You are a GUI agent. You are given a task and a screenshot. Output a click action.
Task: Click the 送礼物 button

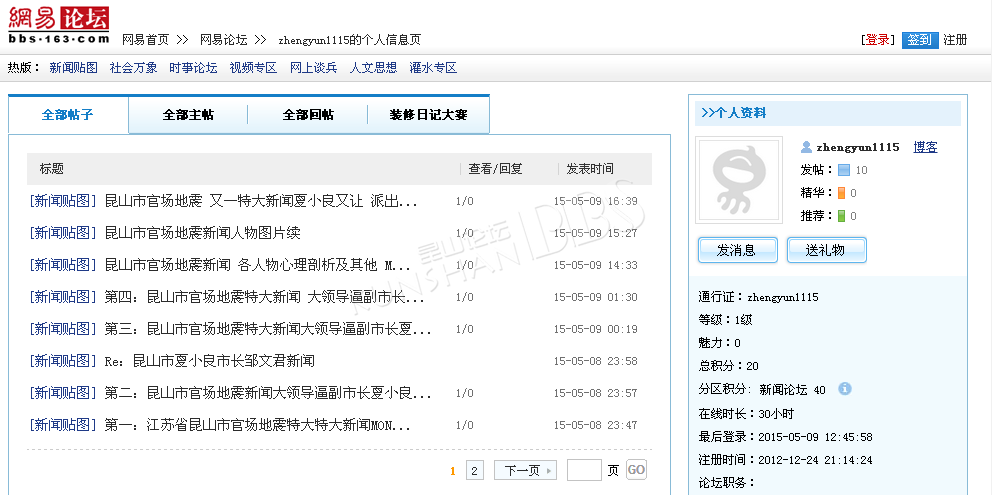826,250
